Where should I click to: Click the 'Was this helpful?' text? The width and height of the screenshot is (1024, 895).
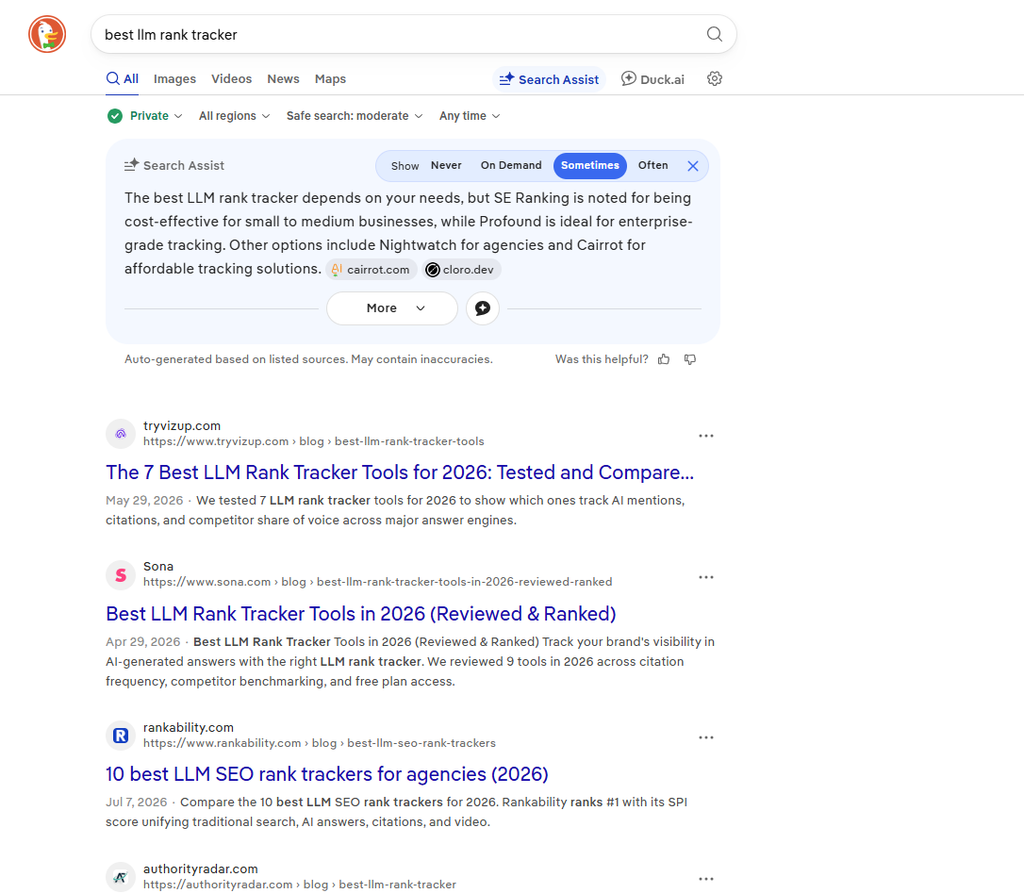(601, 359)
